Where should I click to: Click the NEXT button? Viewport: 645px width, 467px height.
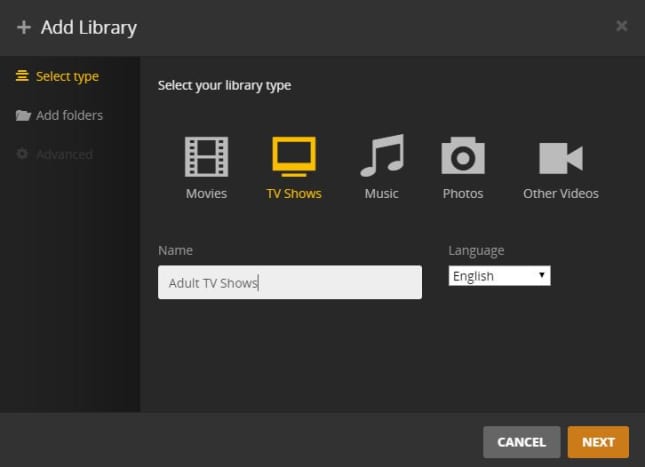(598, 442)
